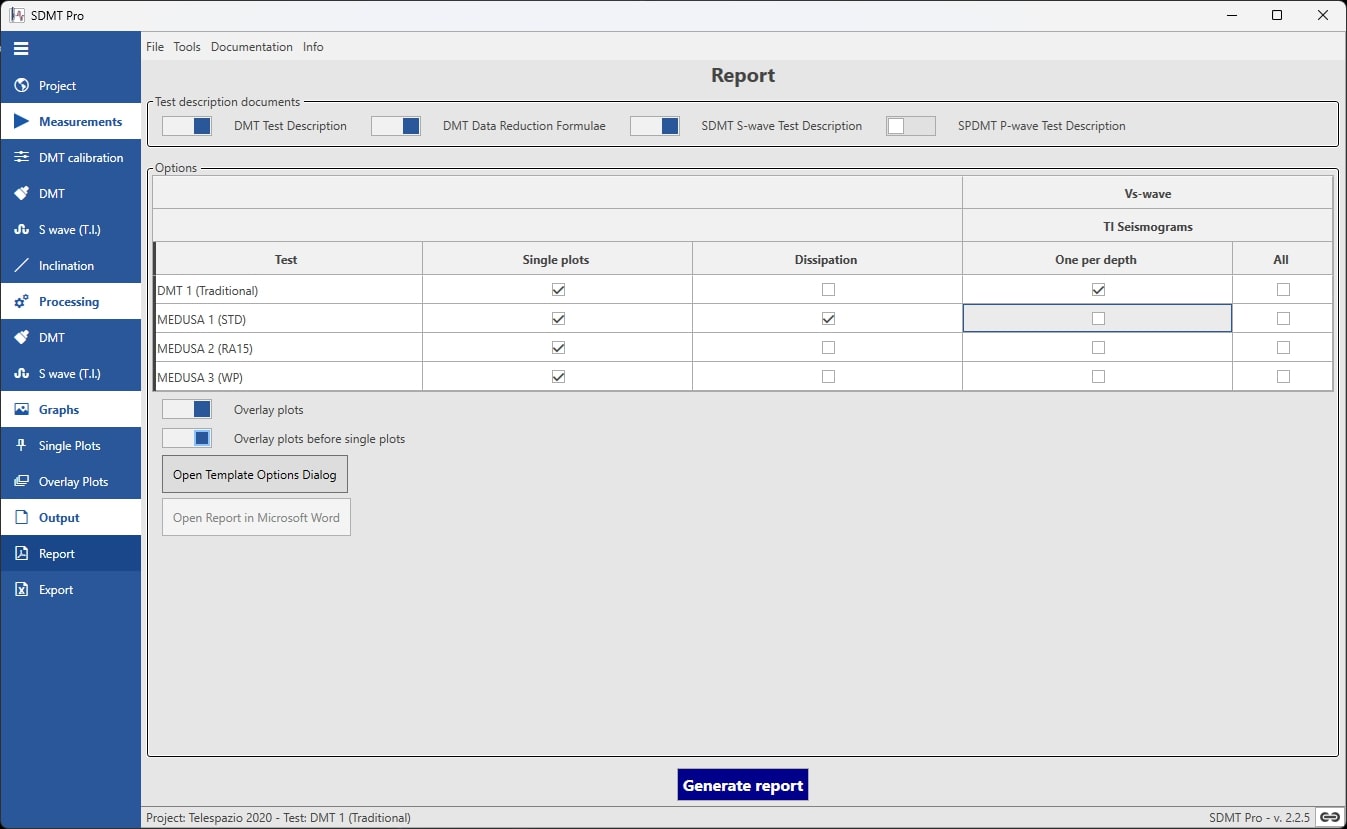The height and width of the screenshot is (829, 1347).
Task: Open the Documentation menu
Action: (252, 47)
